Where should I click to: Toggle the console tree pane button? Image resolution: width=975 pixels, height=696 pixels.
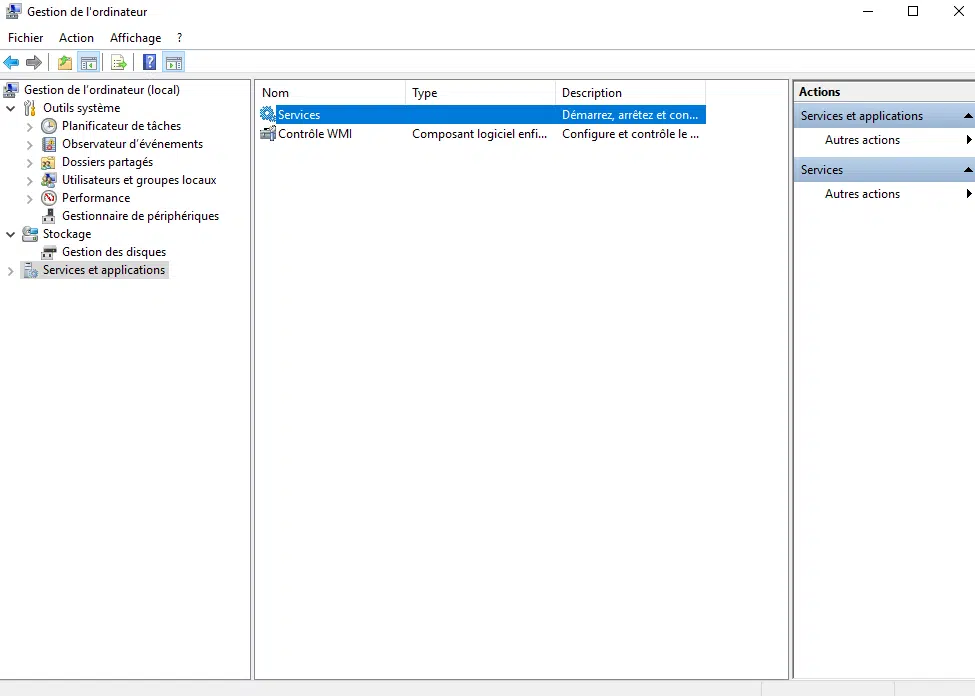coord(89,62)
